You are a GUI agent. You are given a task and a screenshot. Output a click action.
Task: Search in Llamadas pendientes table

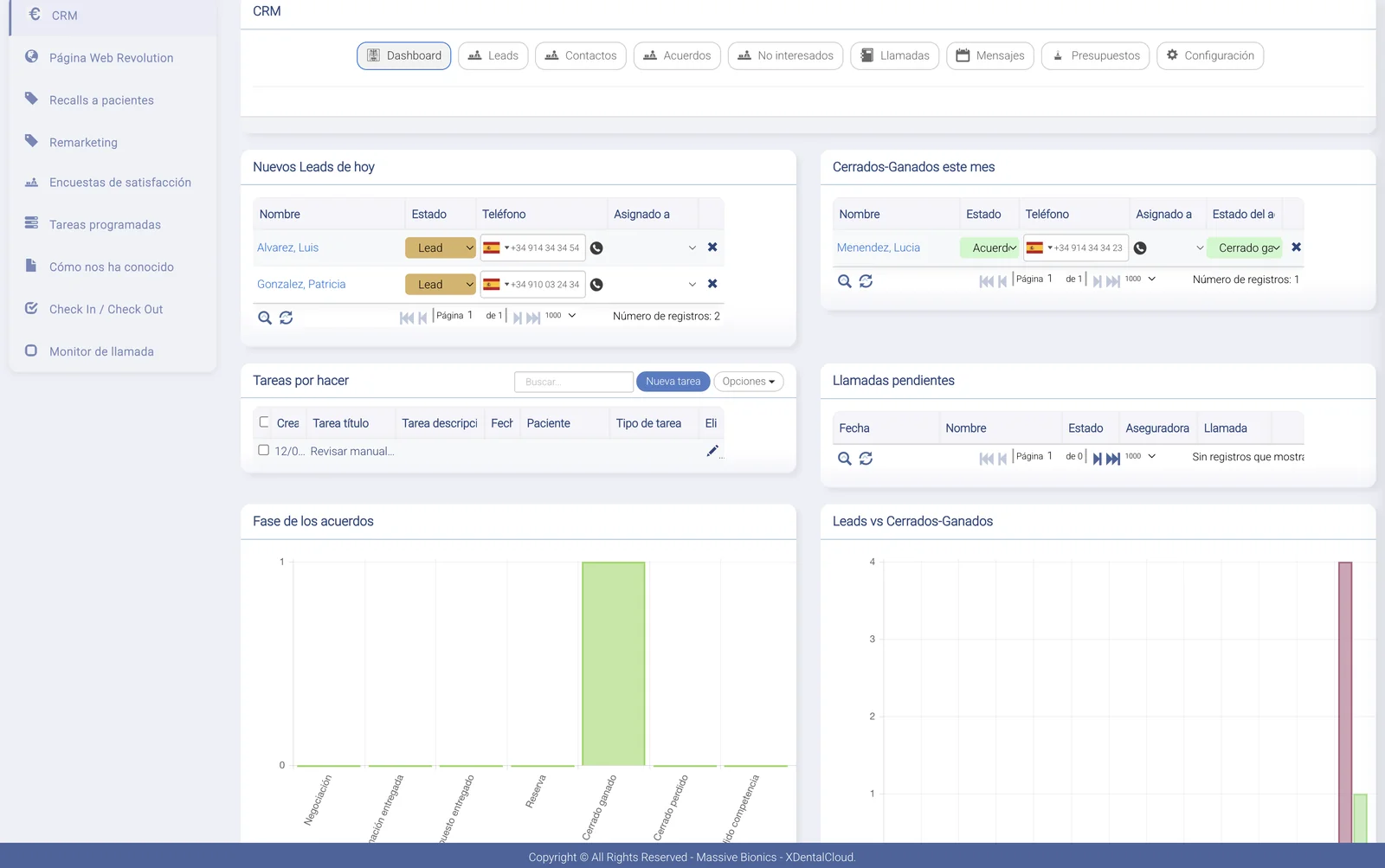845,459
